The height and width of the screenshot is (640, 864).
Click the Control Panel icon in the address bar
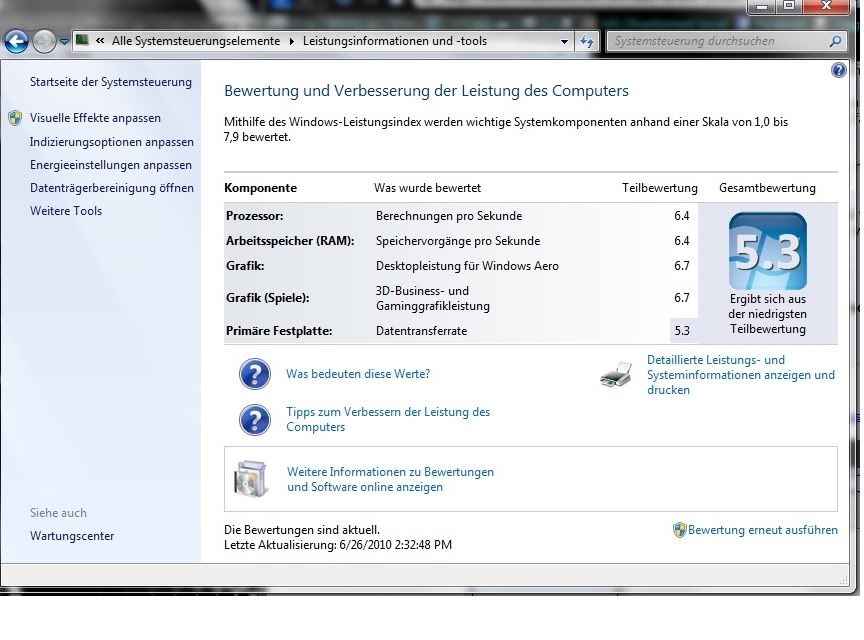(82, 40)
